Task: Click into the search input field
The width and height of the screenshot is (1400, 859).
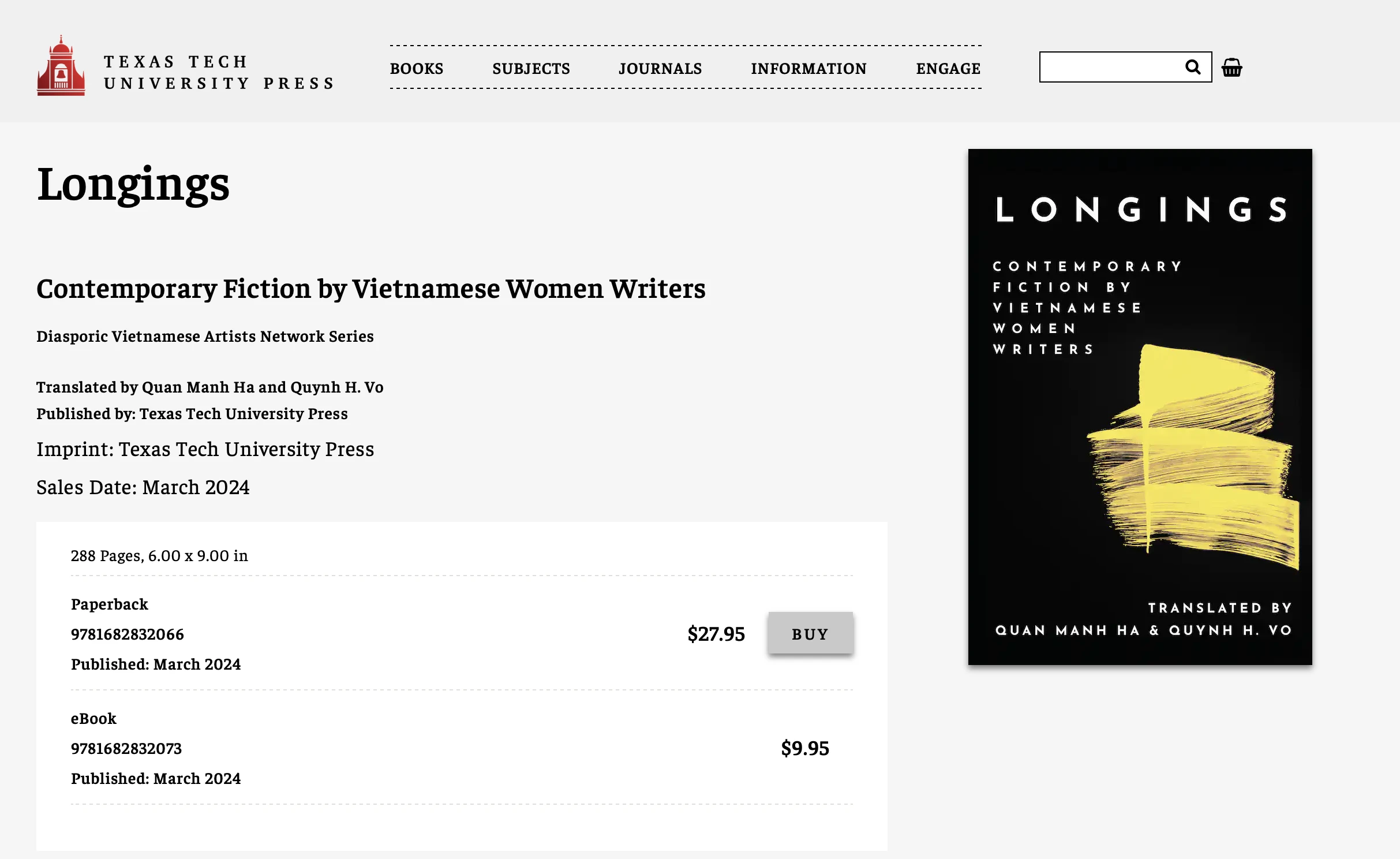Action: coord(1111,67)
